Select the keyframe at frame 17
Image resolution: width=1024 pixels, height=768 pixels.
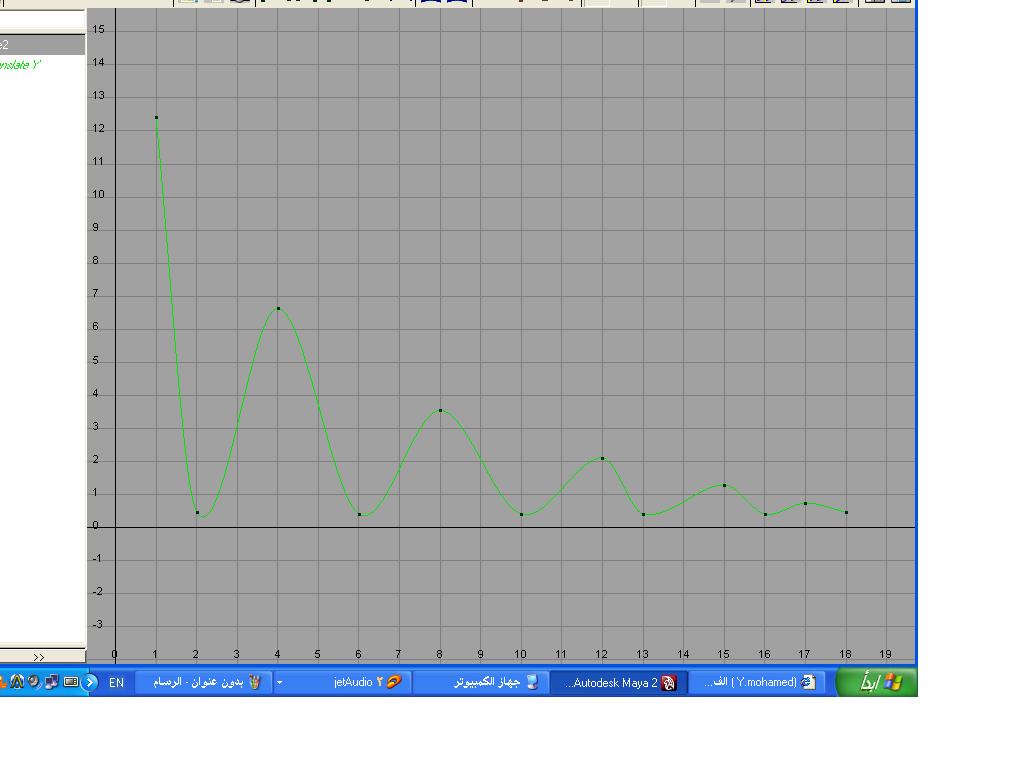pos(806,504)
